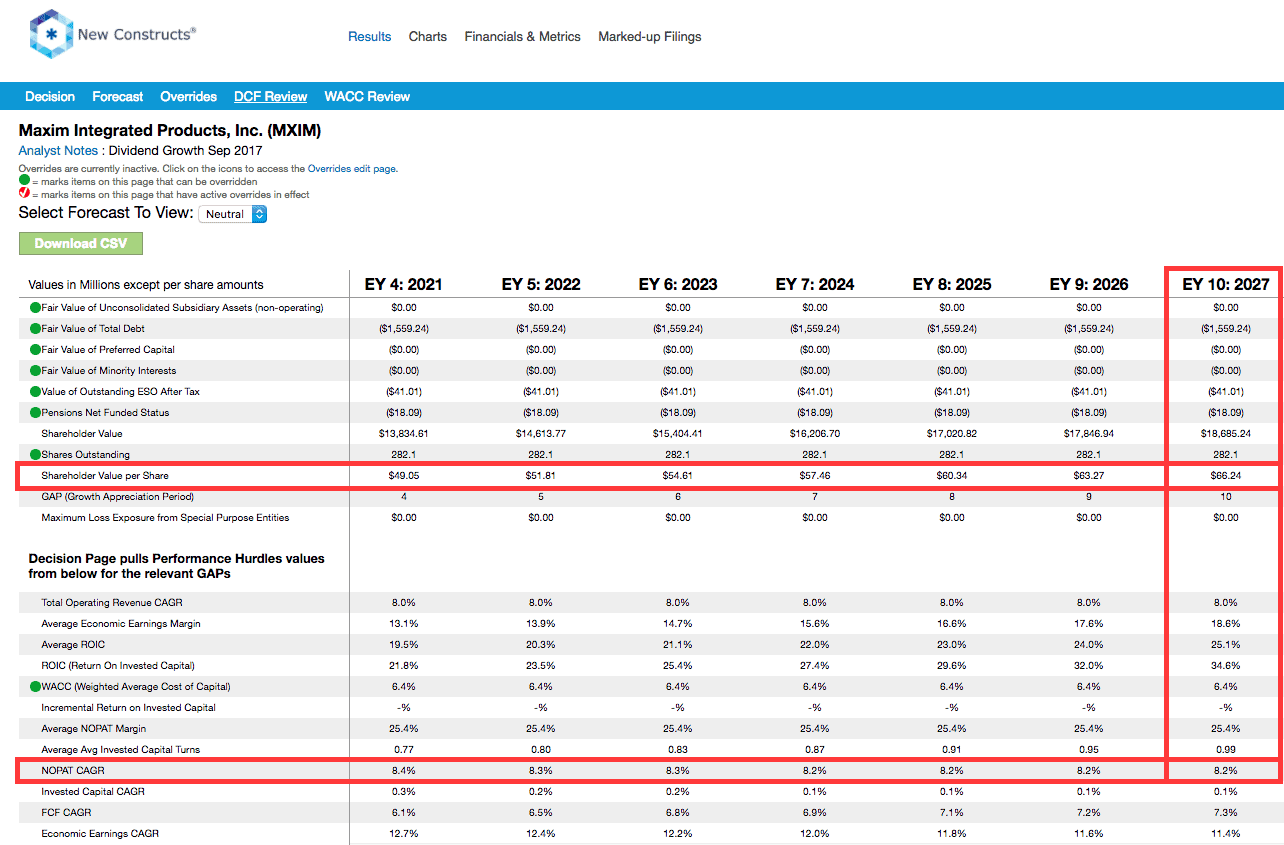Click the Average Economic Earnings Margin label
1284x845 pixels.
(x=121, y=623)
